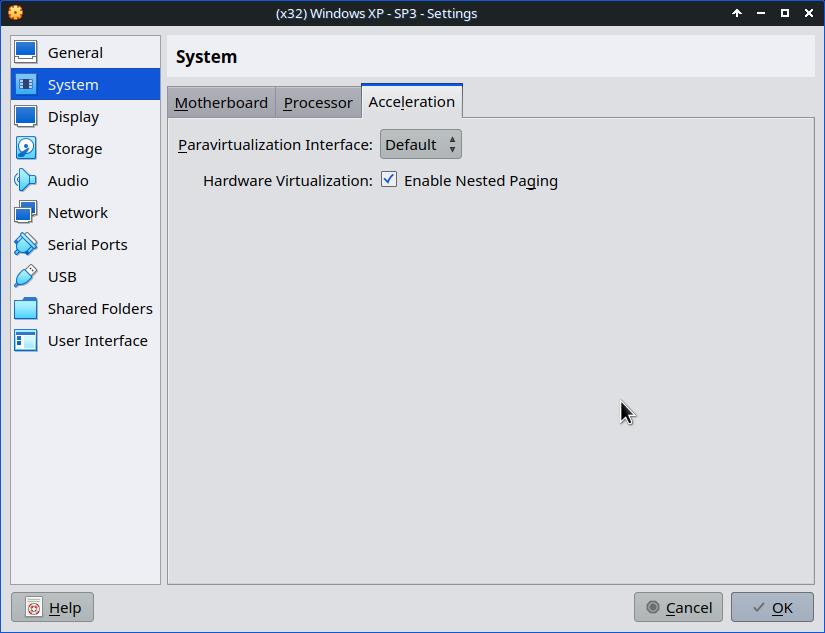Click the VirtualBox settings gear icon in titlebar
This screenshot has height=633, width=825.
15,13
